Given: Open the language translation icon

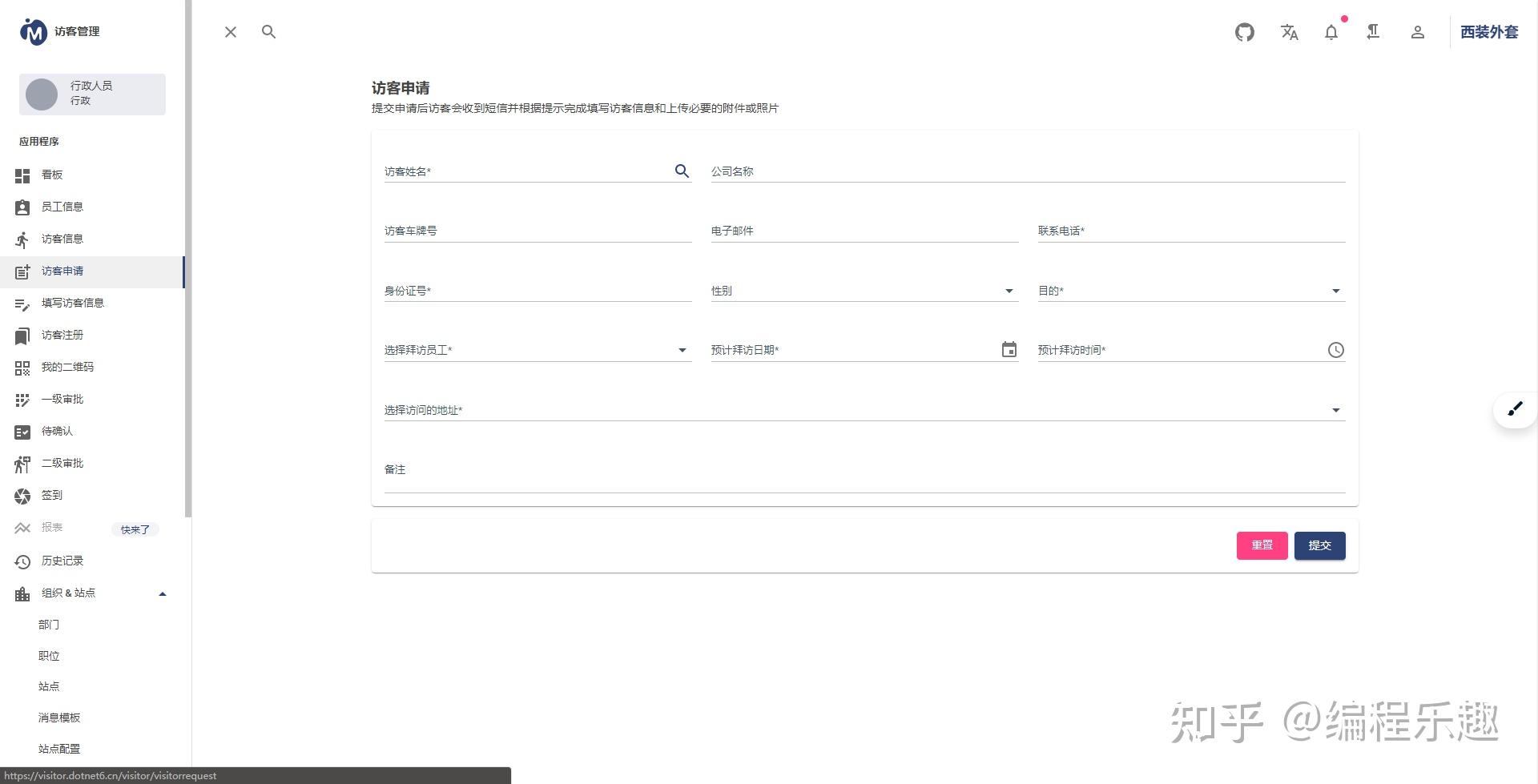Looking at the screenshot, I should tap(1289, 32).
